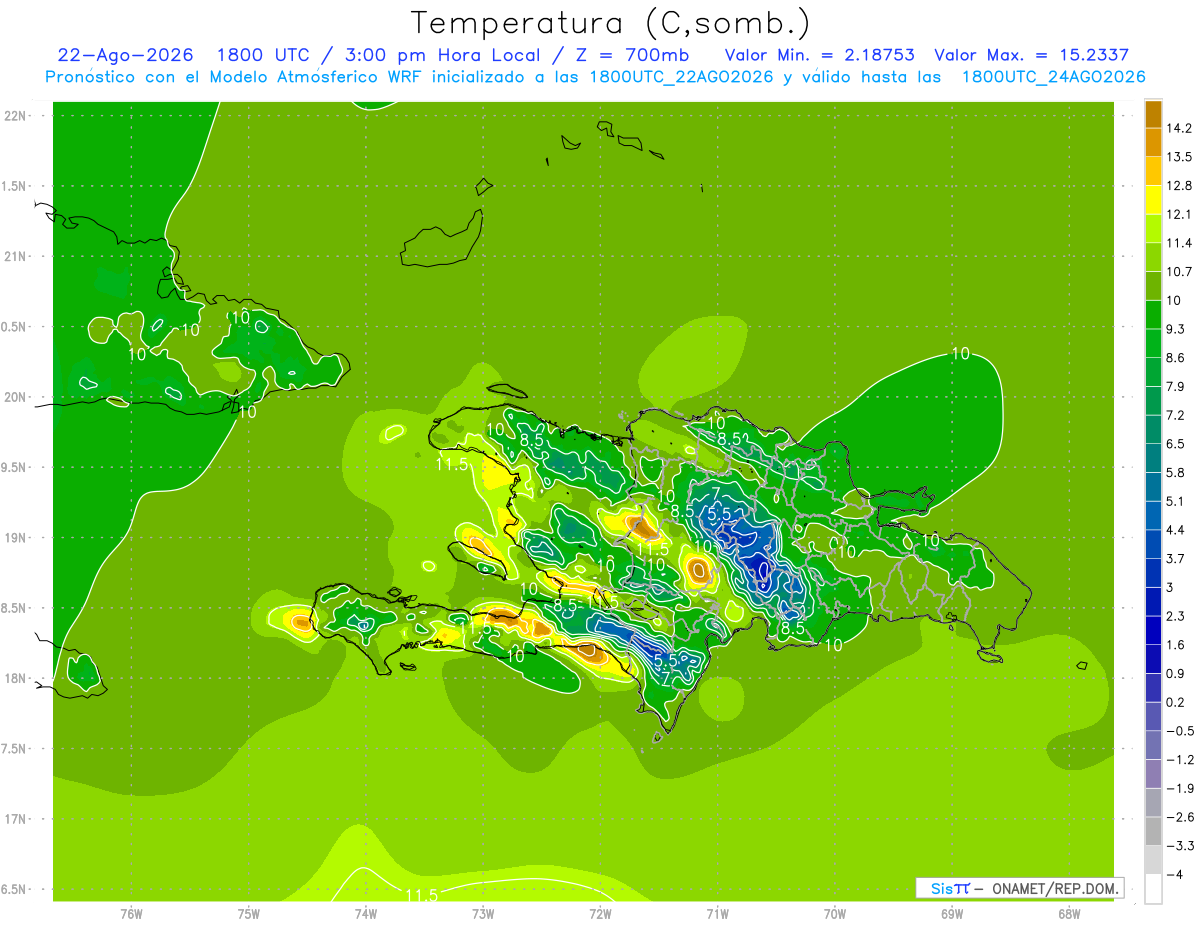Click the 9.5N latitude axis label
Image resolution: width=1200 pixels, height=927 pixels.
13,468
